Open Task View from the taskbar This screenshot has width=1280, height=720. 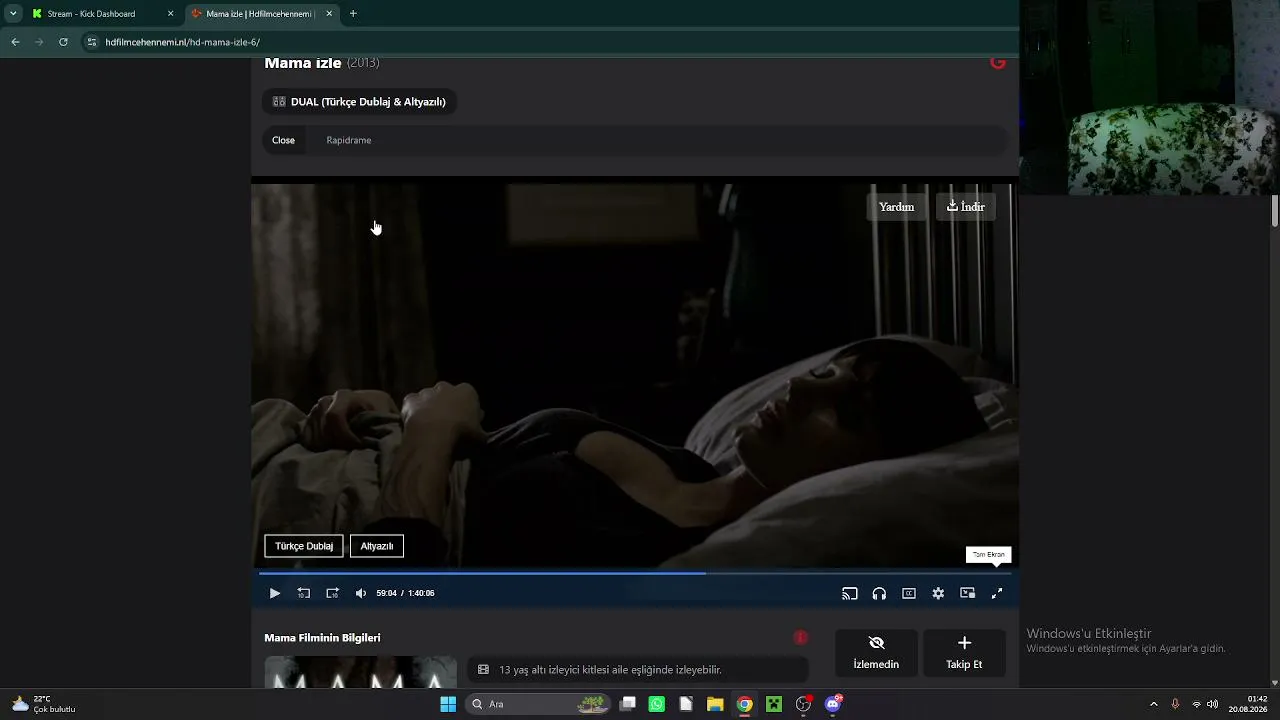(628, 704)
